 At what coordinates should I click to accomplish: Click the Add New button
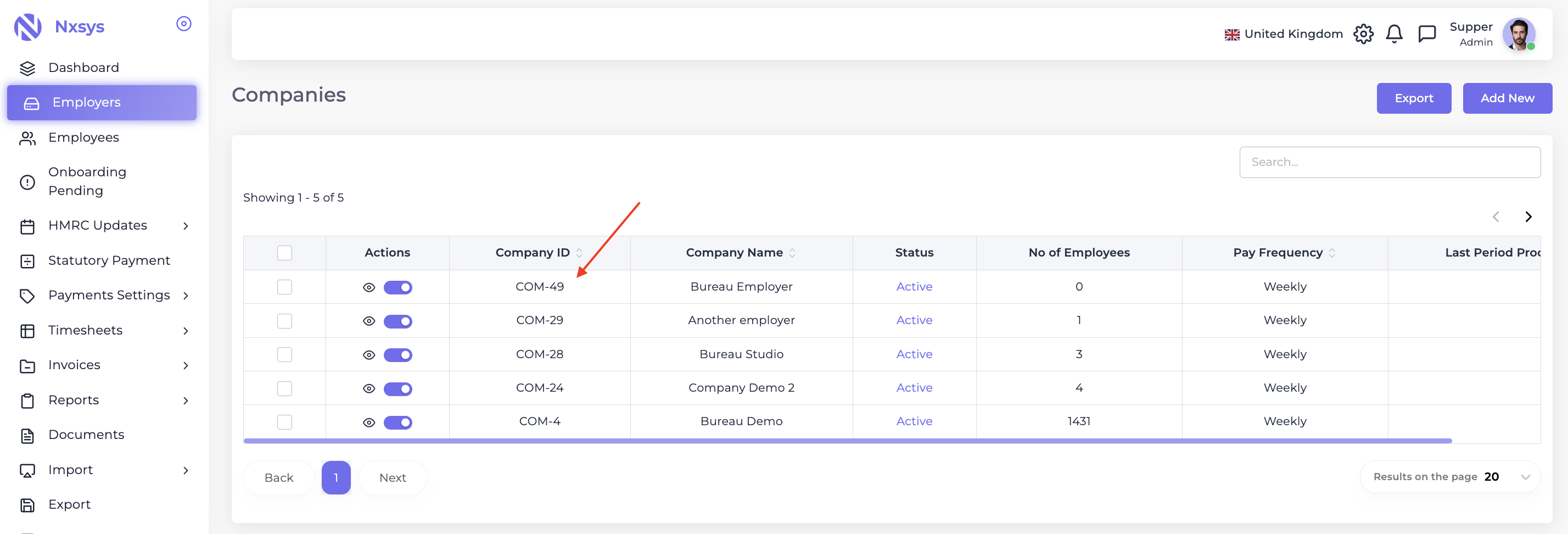[1507, 98]
